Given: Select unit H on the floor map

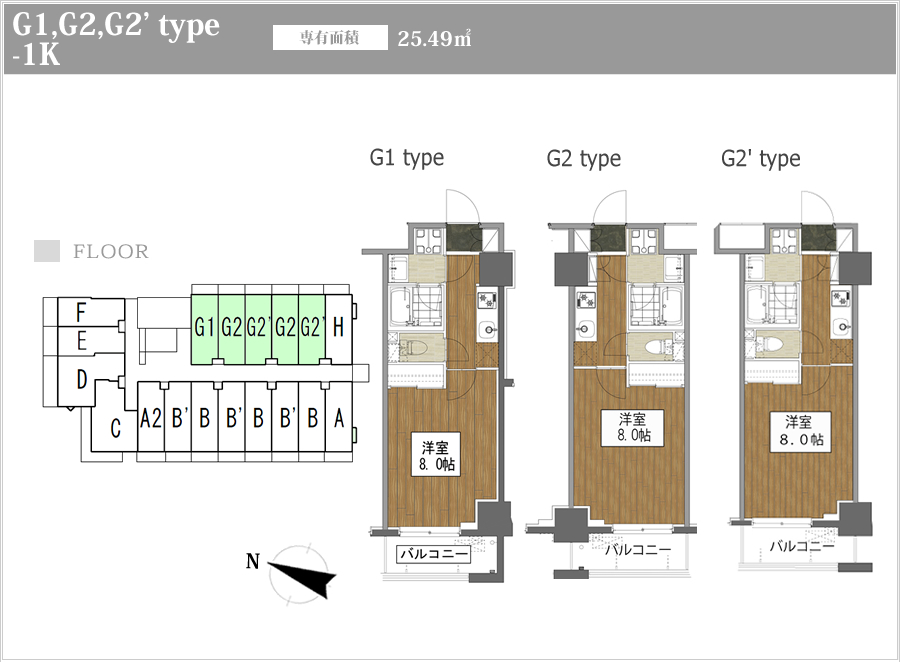Looking at the screenshot, I should click(338, 327).
